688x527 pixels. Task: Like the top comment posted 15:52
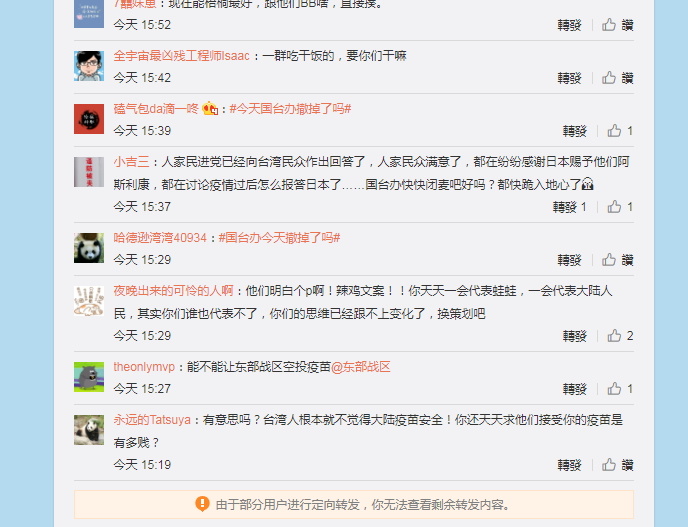click(x=617, y=25)
